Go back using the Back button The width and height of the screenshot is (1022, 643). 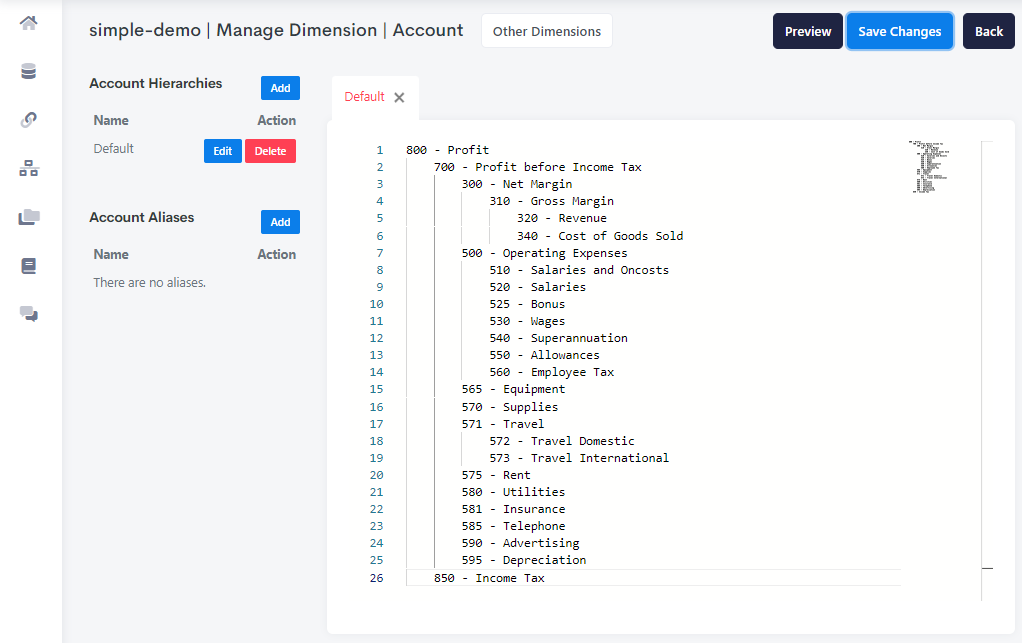click(x=988, y=31)
